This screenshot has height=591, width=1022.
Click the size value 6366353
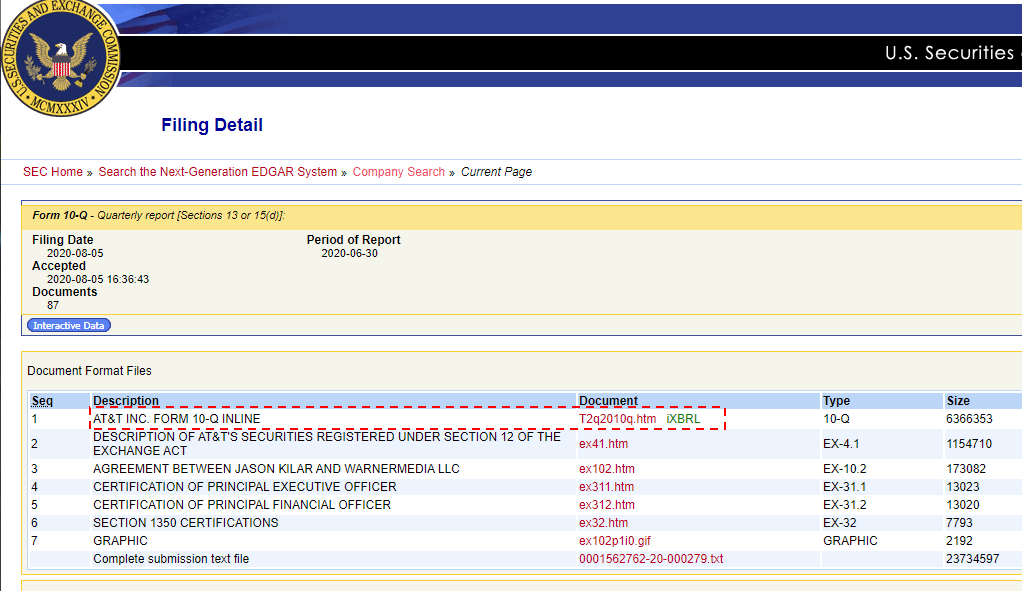pos(969,419)
